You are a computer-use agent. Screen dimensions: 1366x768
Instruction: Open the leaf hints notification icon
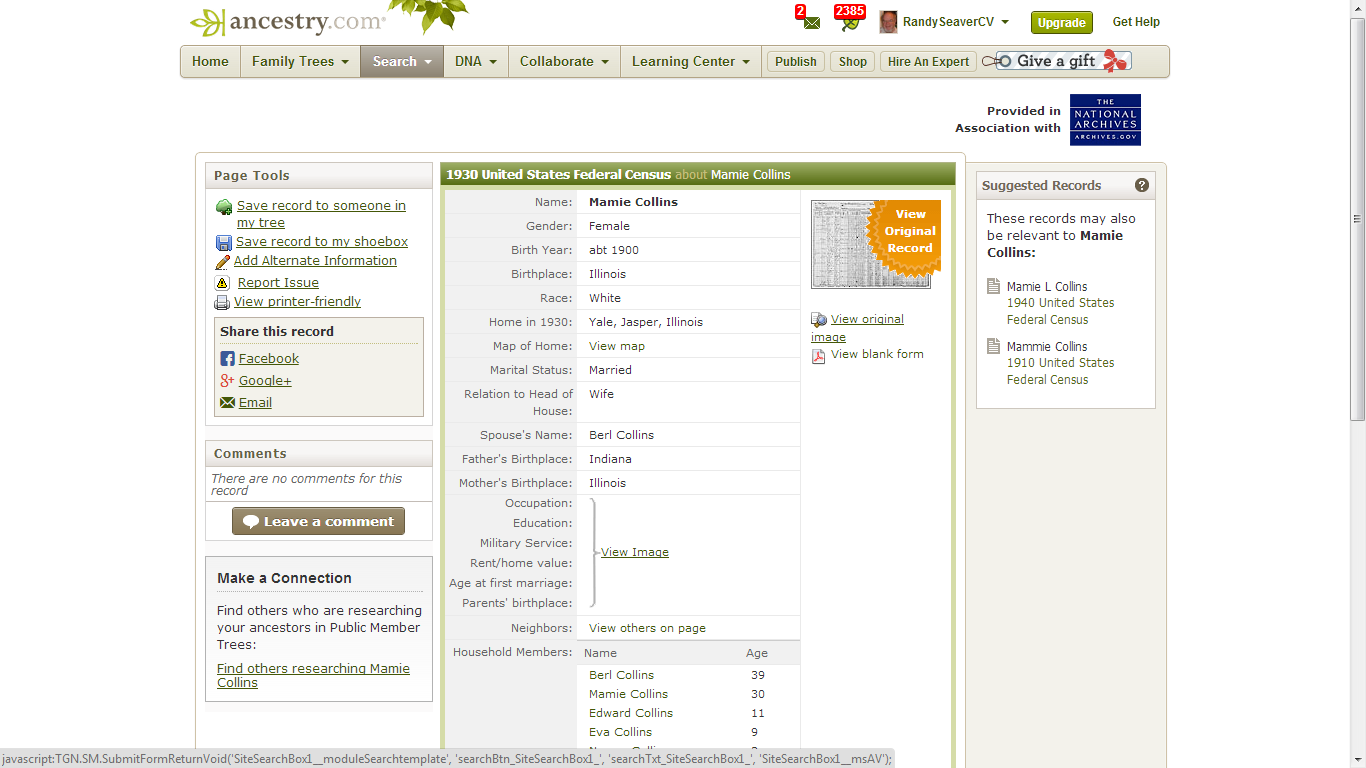point(850,23)
